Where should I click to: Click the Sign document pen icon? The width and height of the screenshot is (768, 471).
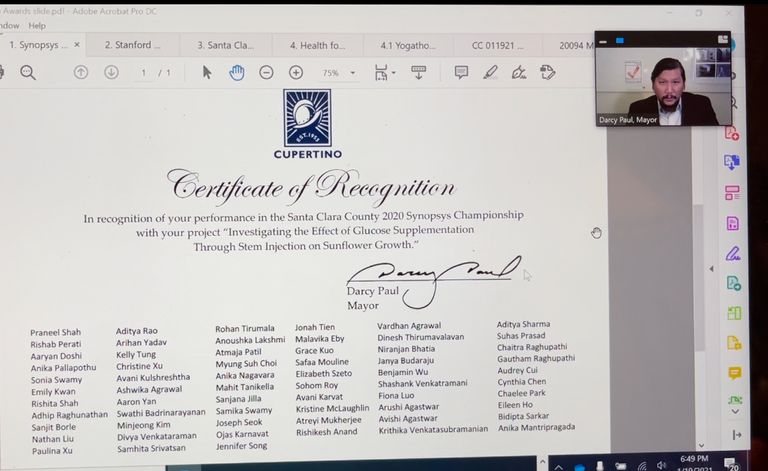[519, 73]
